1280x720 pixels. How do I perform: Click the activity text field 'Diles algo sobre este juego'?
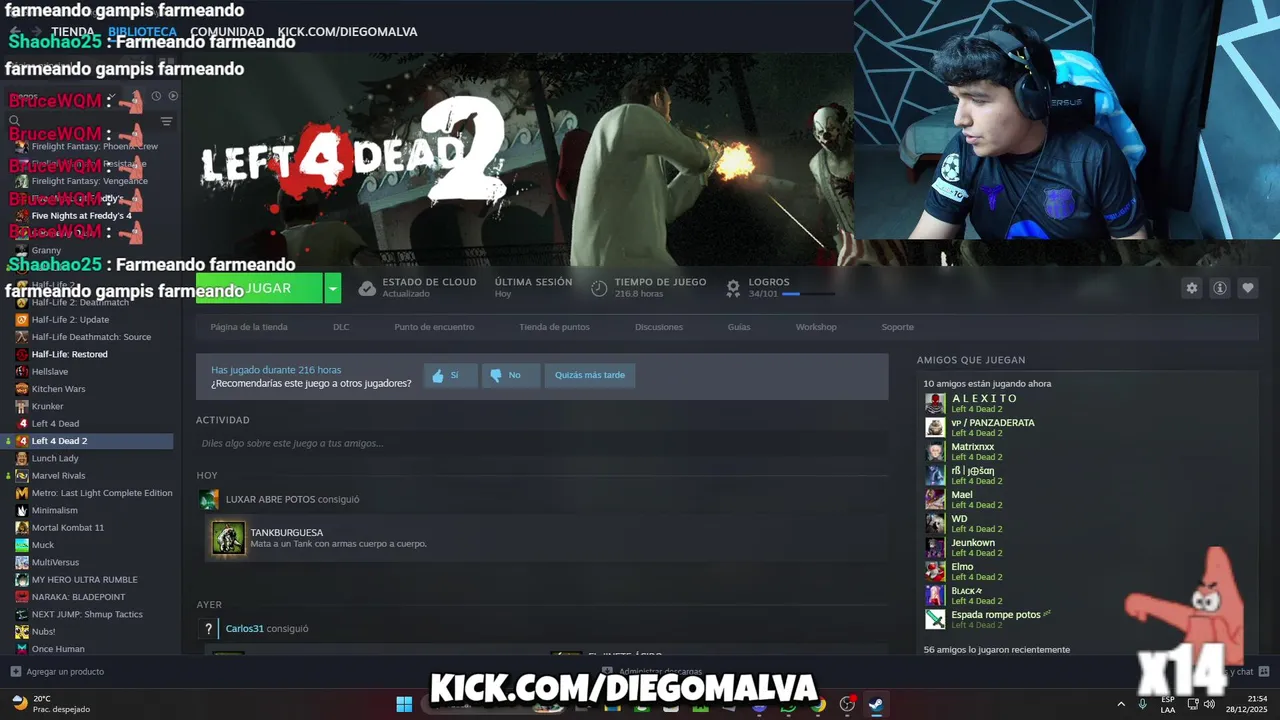coord(542,443)
